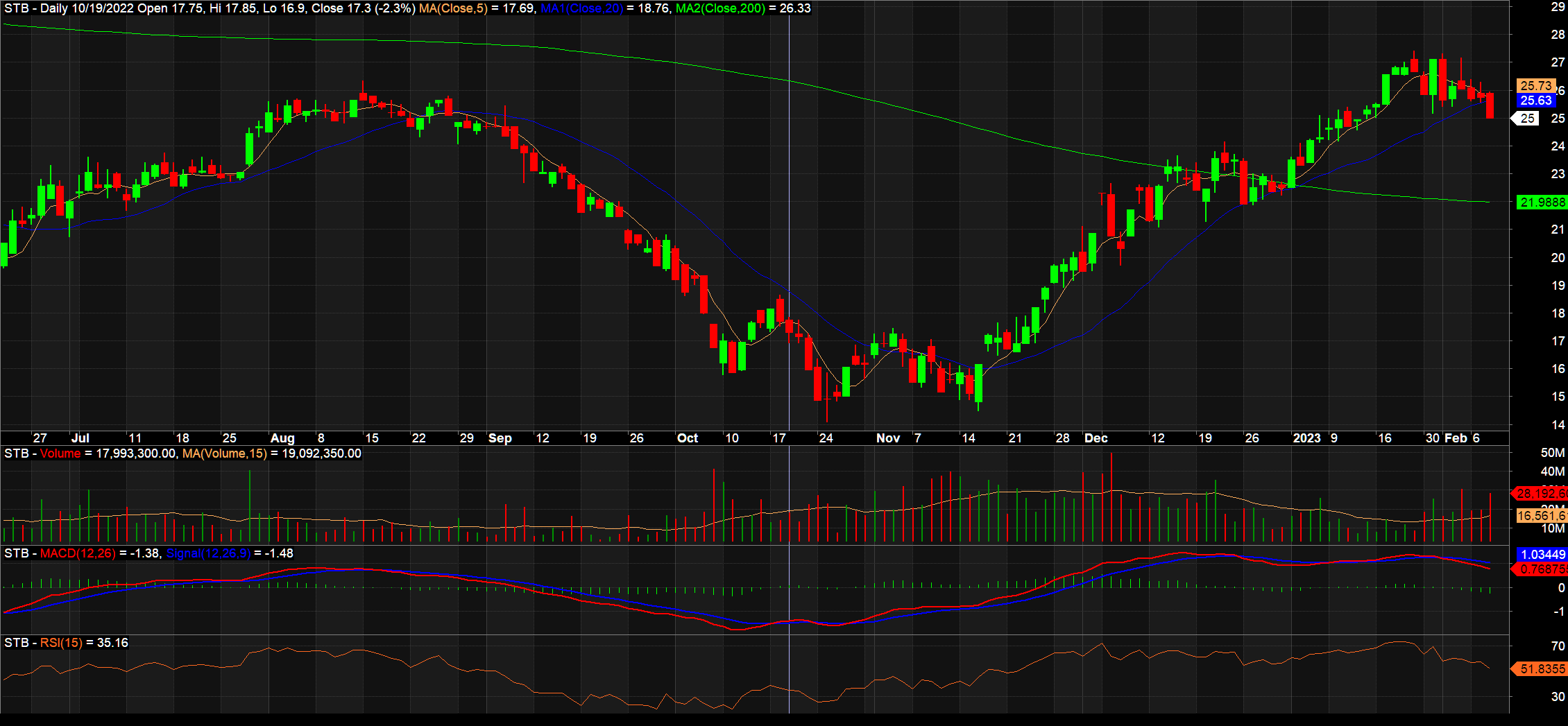Click the 70 label on RSI axis
This screenshot has width=1568, height=726.
click(1558, 646)
